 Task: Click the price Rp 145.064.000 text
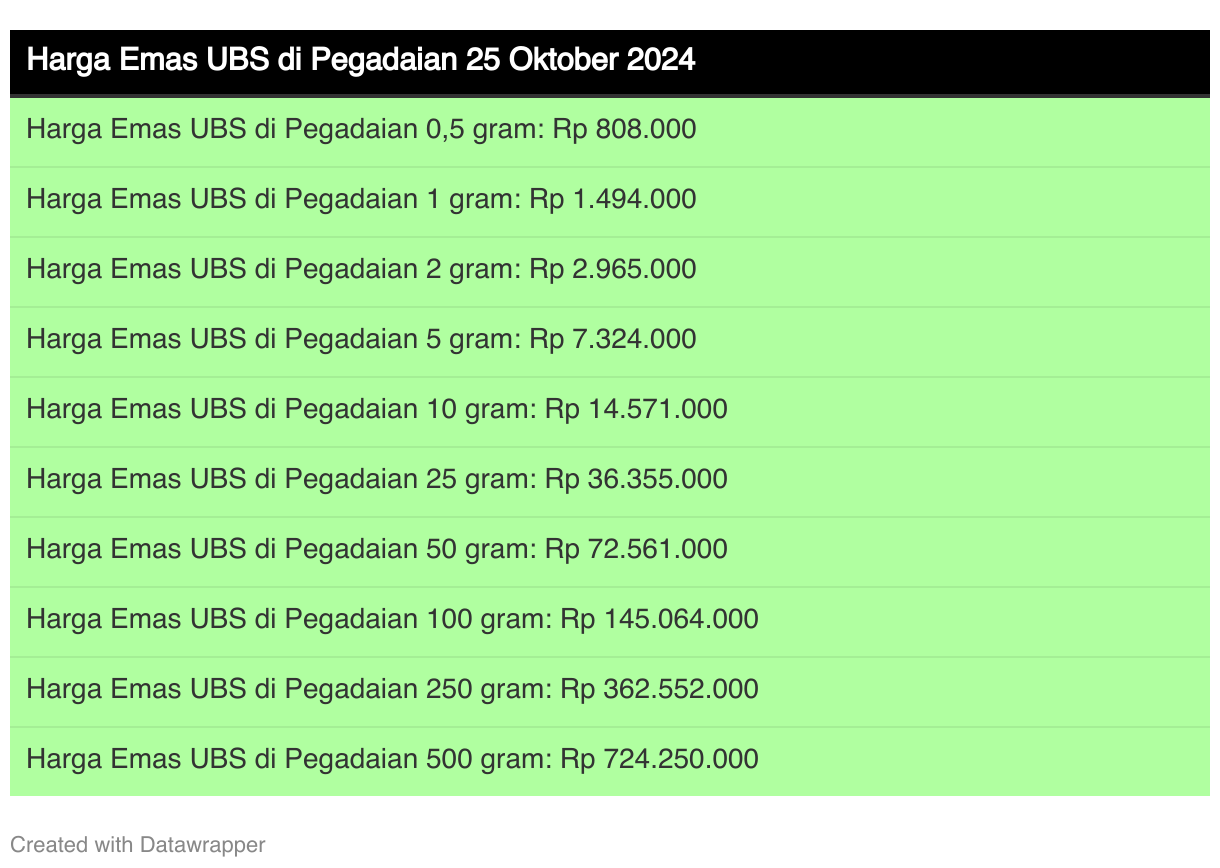(x=659, y=620)
